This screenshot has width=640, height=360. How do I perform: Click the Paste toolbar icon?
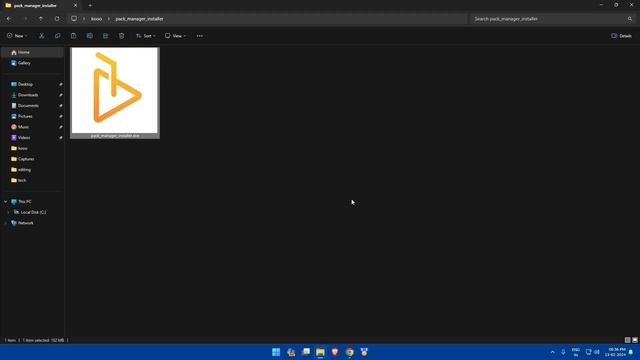tap(73, 36)
